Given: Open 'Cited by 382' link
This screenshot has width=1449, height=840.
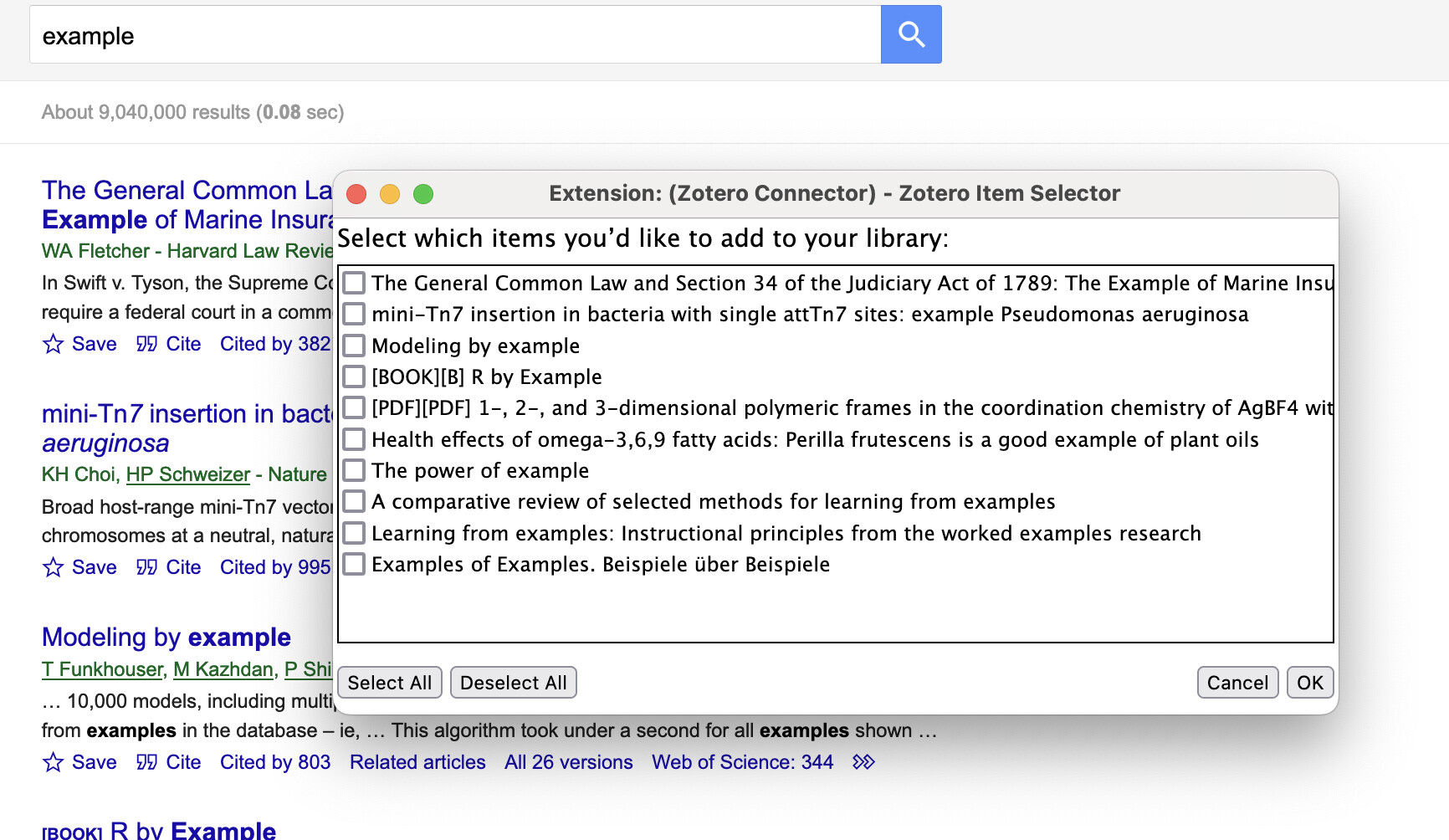Looking at the screenshot, I should click(275, 344).
